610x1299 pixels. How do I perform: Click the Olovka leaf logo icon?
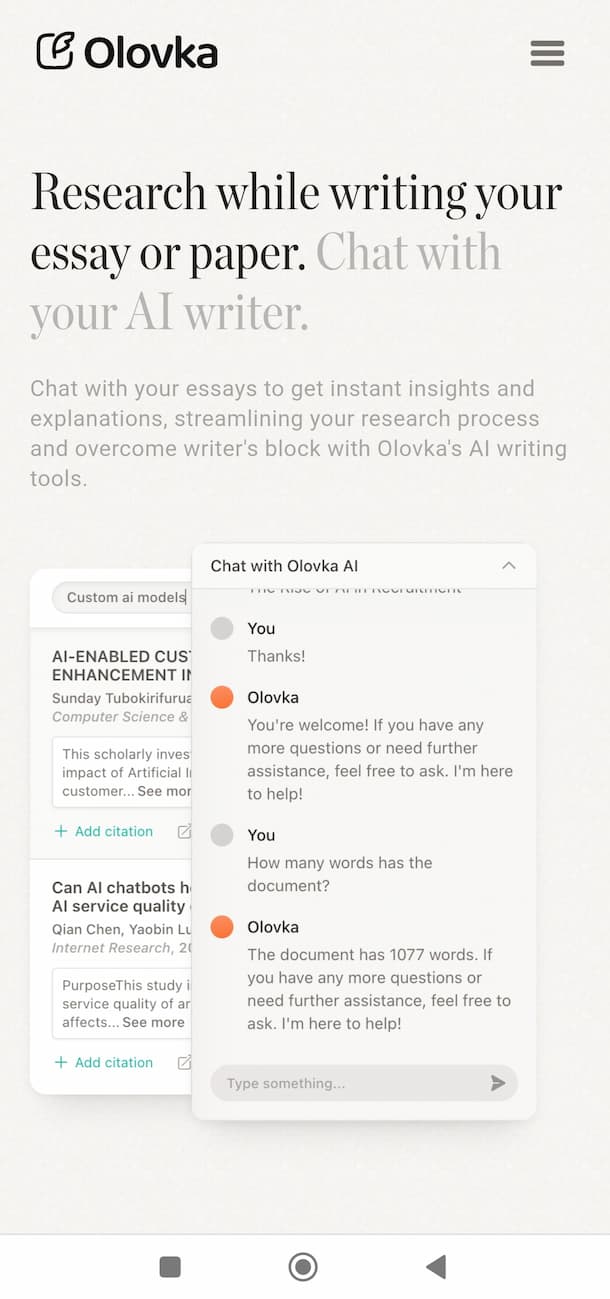(x=55, y=53)
